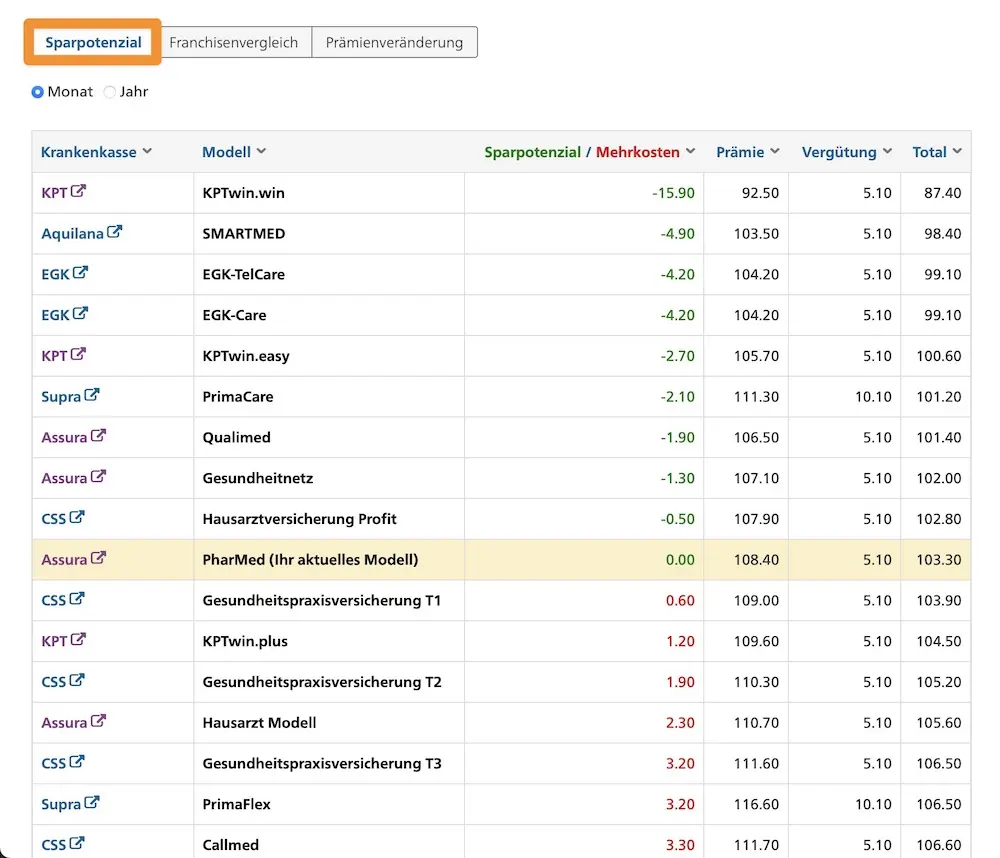This screenshot has width=1000, height=858.
Task: Select the Prämie value 116.60
Action: coord(756,804)
